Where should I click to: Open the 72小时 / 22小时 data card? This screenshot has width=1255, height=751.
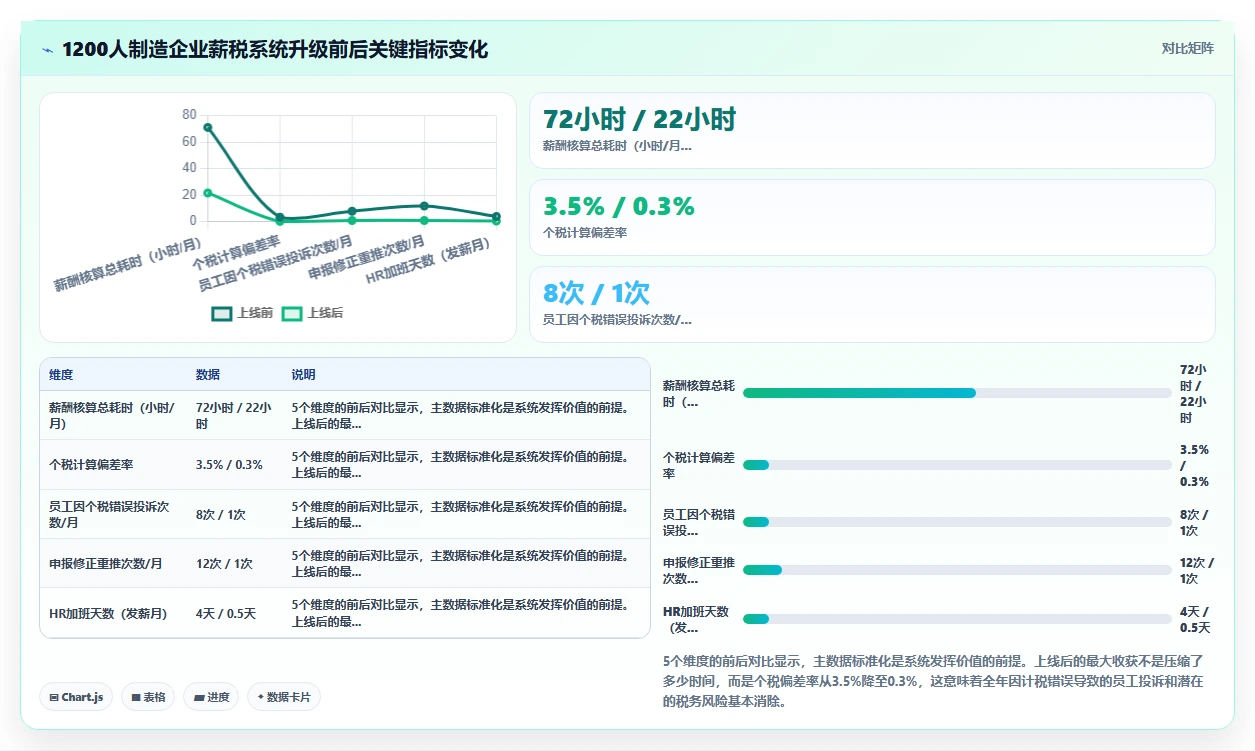(872, 130)
